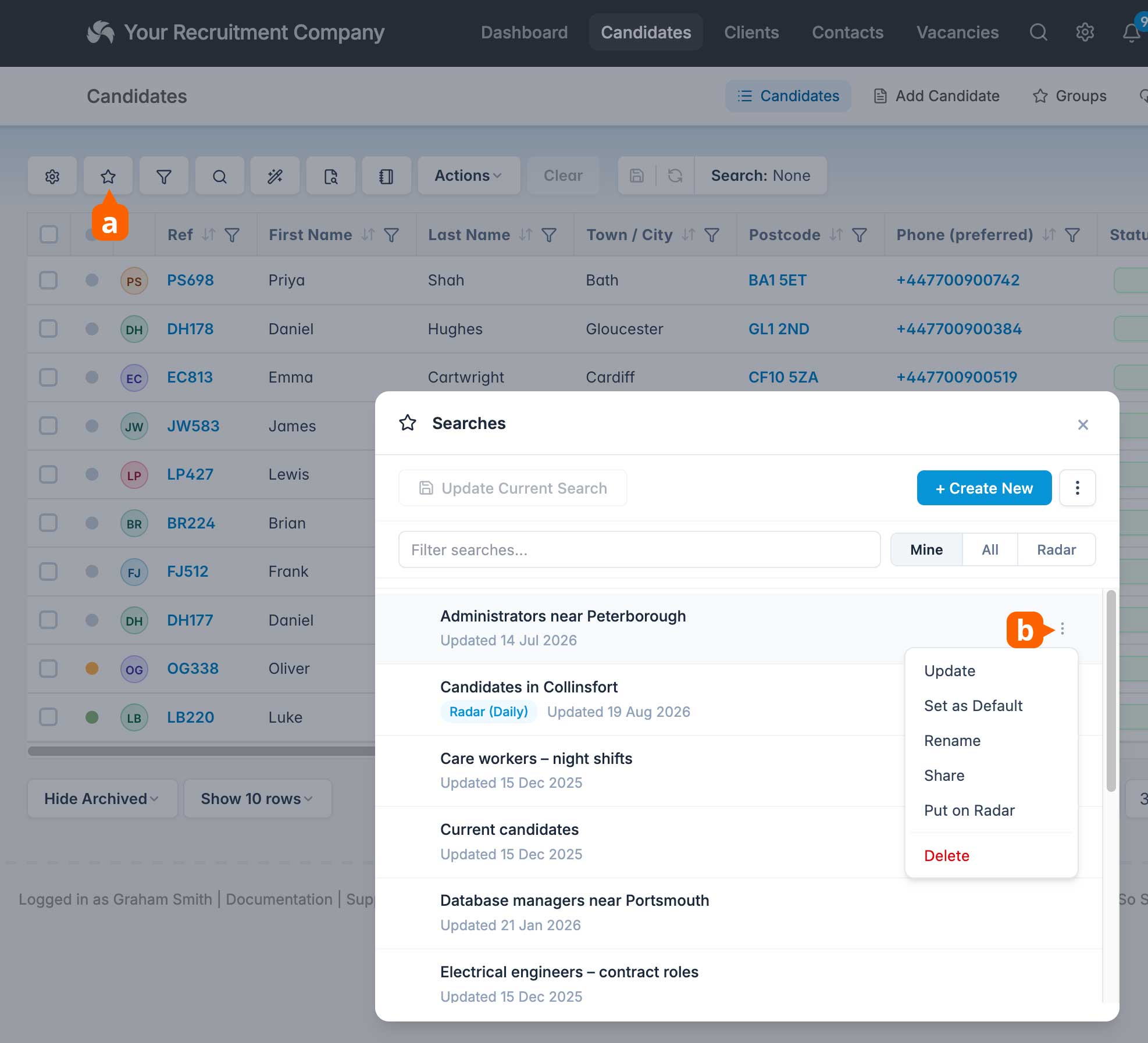Click the filter funnel toolbar button
The width and height of the screenshot is (1148, 1043).
click(x=164, y=176)
